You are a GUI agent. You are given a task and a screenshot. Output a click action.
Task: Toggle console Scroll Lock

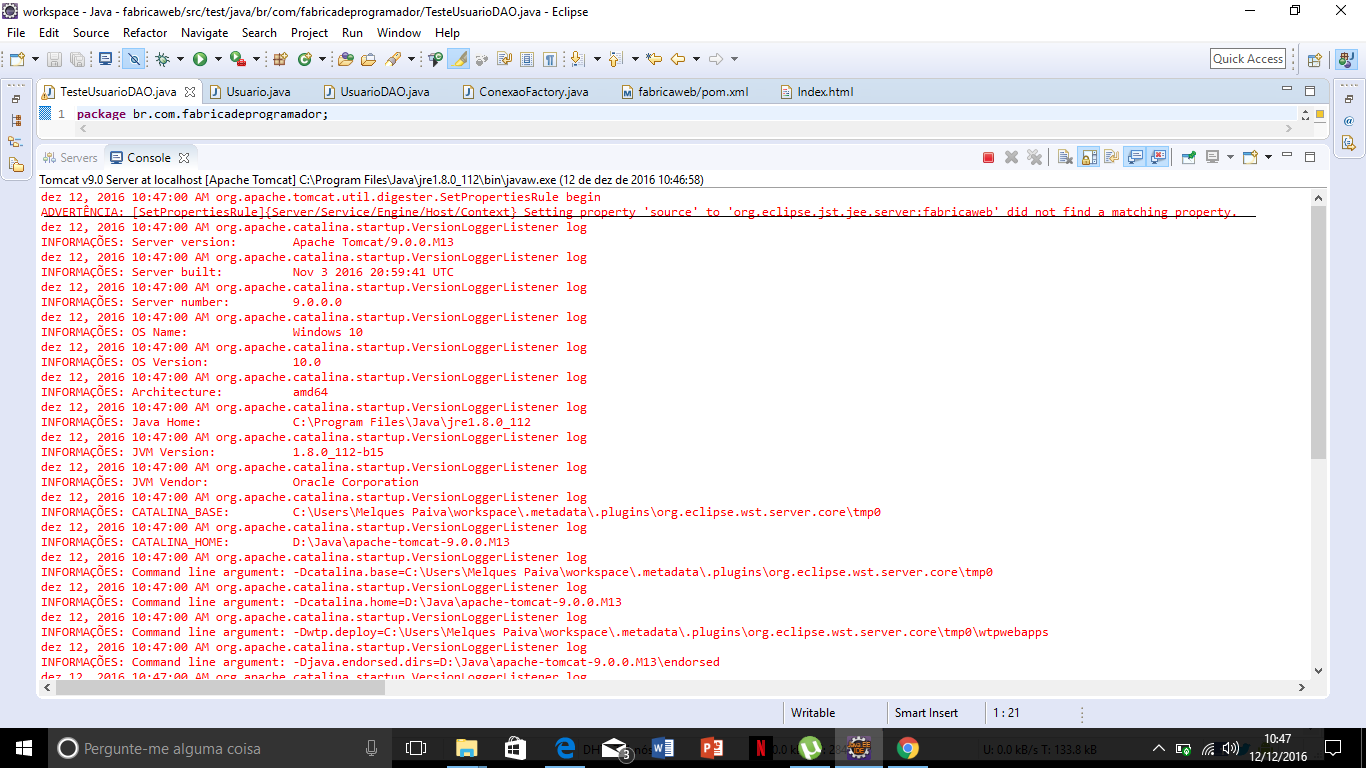tap(1088, 157)
